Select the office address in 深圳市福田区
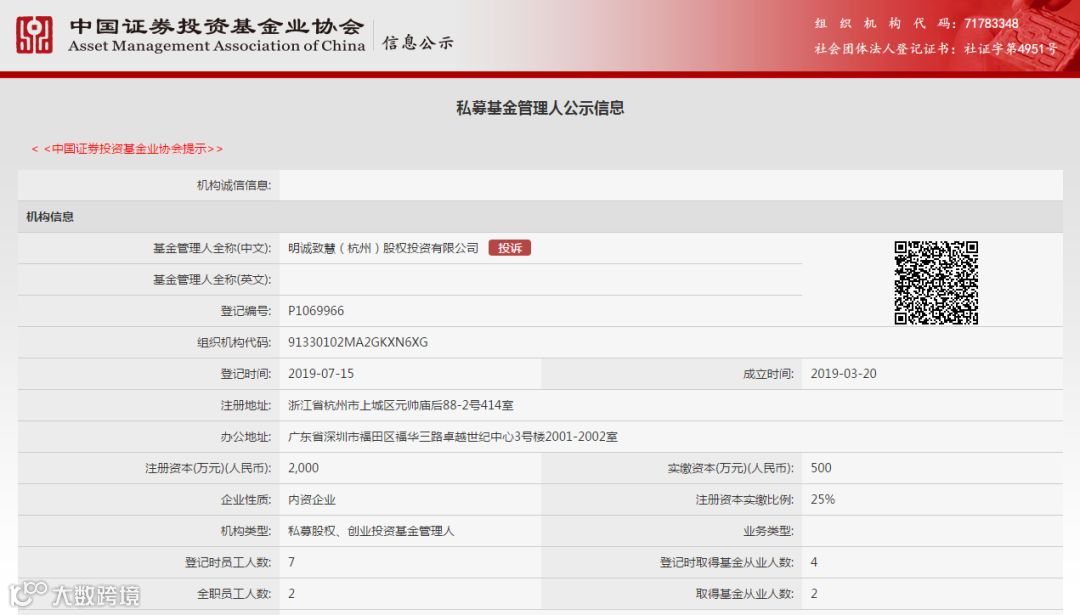The image size is (1080, 615). coord(453,437)
